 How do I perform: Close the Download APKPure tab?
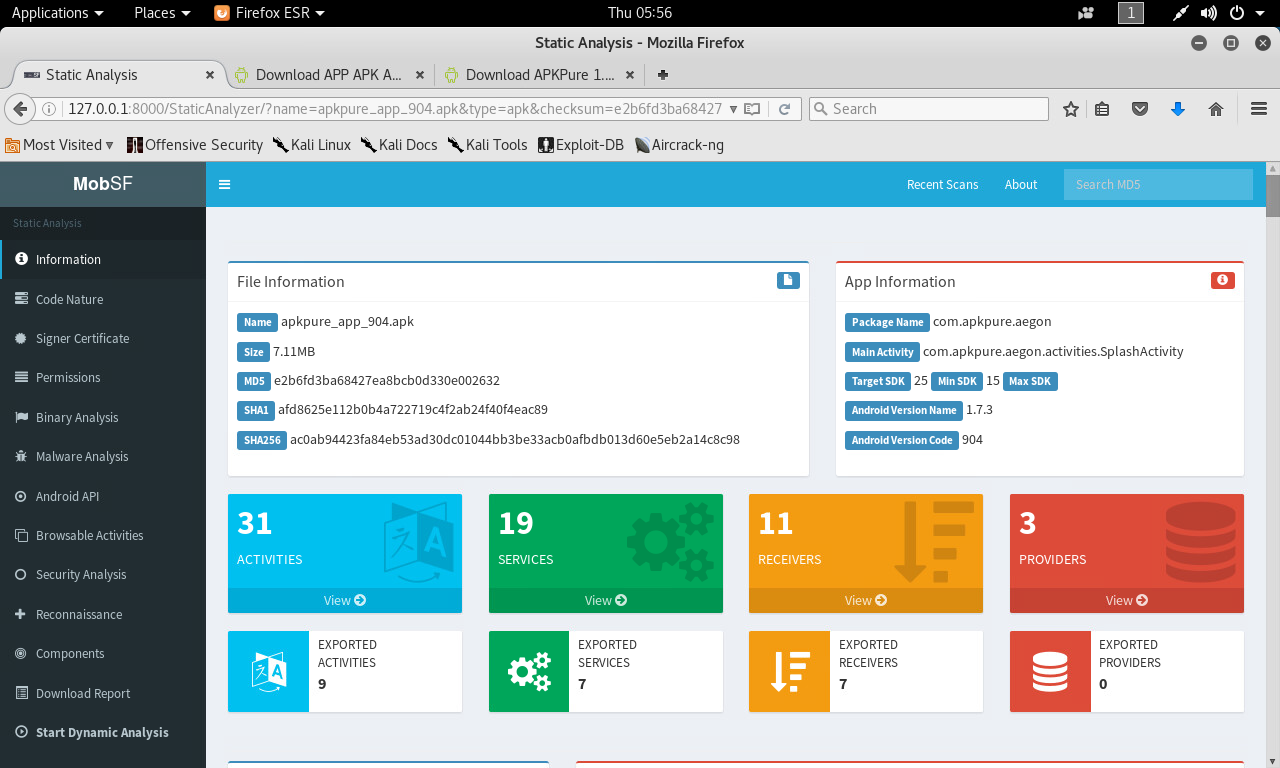pyautogui.click(x=630, y=75)
